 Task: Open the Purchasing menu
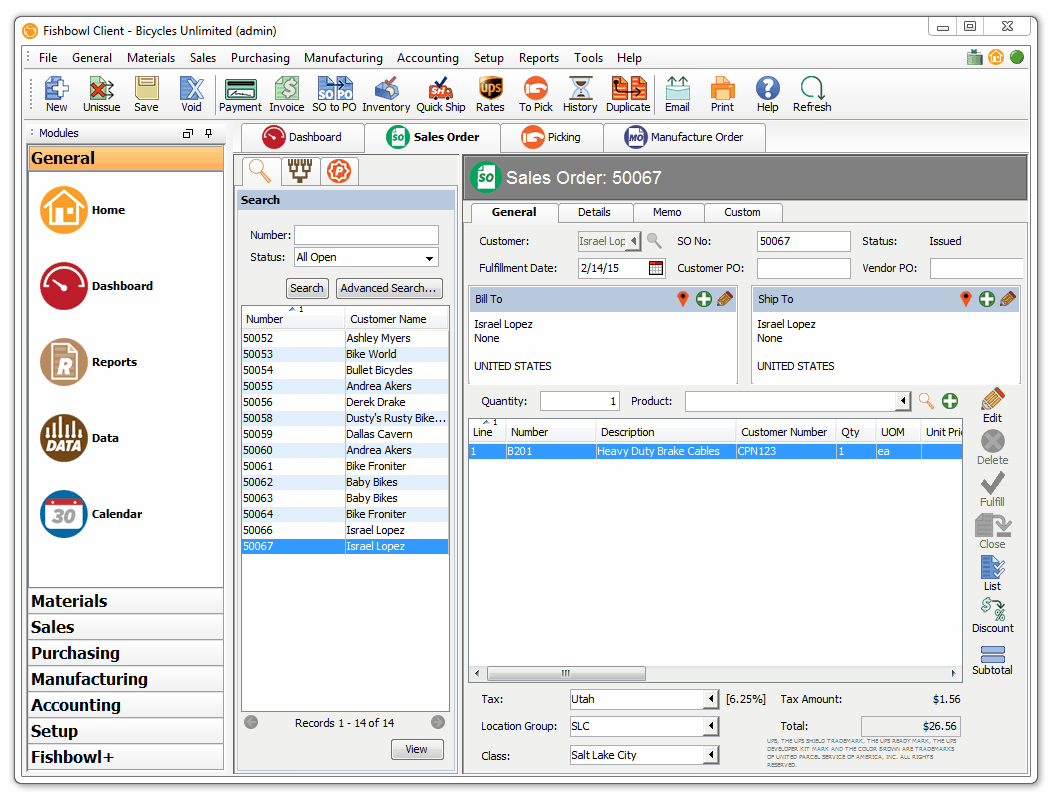[x=260, y=58]
